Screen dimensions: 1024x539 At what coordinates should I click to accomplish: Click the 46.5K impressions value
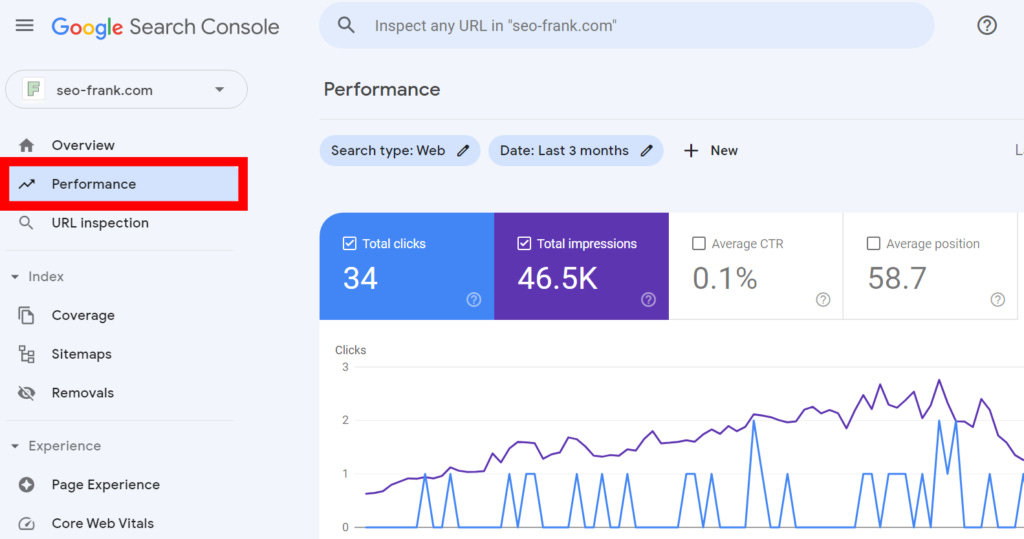tap(557, 279)
